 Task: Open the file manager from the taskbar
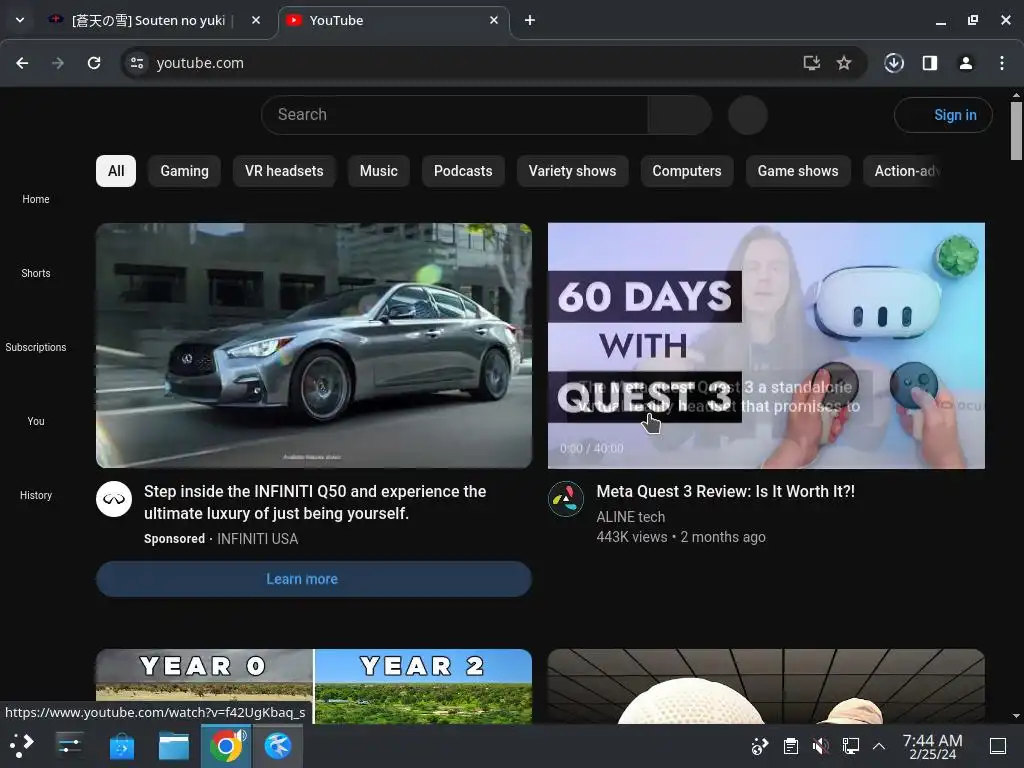pos(174,746)
